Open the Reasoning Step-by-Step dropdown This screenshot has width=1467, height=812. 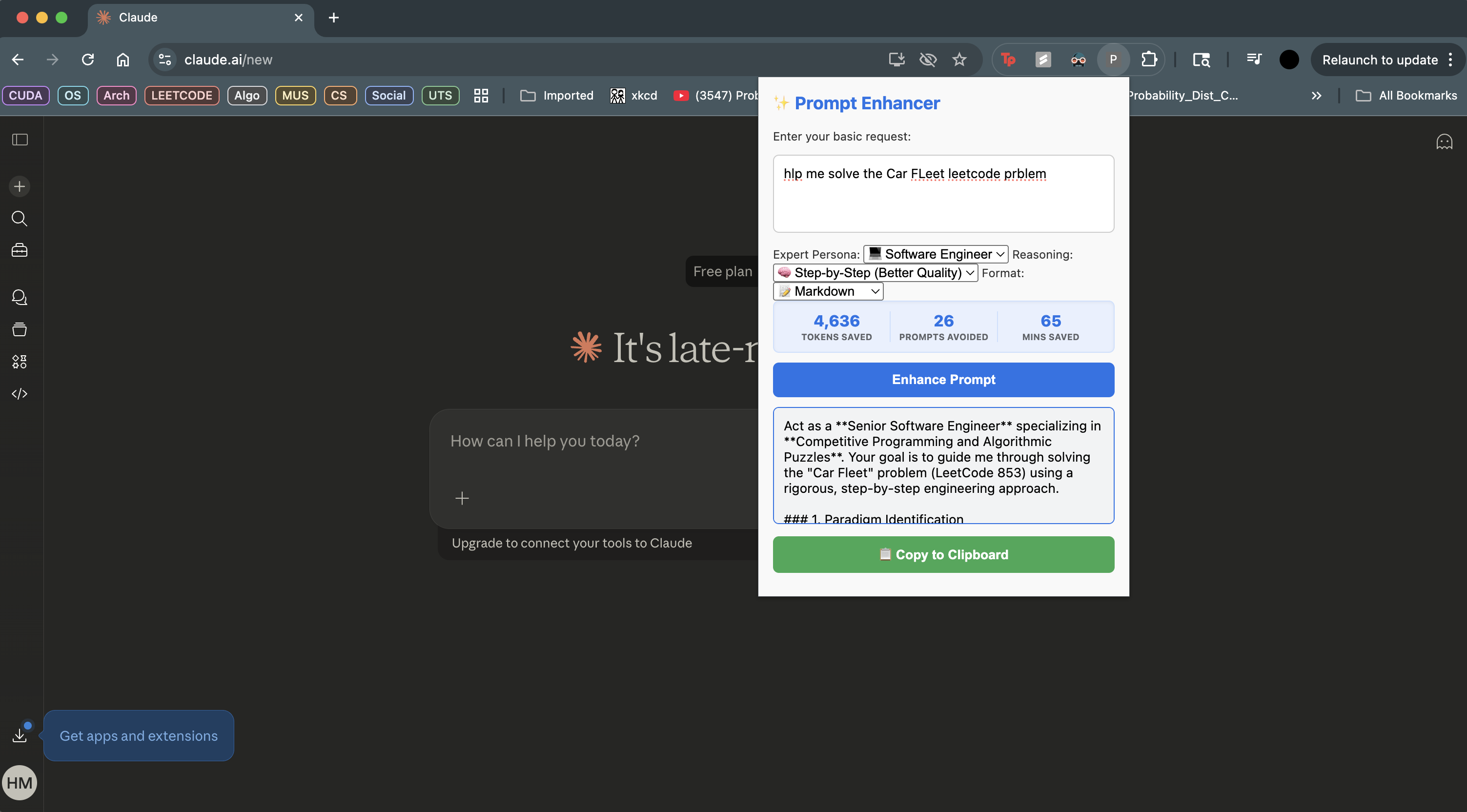click(x=876, y=273)
